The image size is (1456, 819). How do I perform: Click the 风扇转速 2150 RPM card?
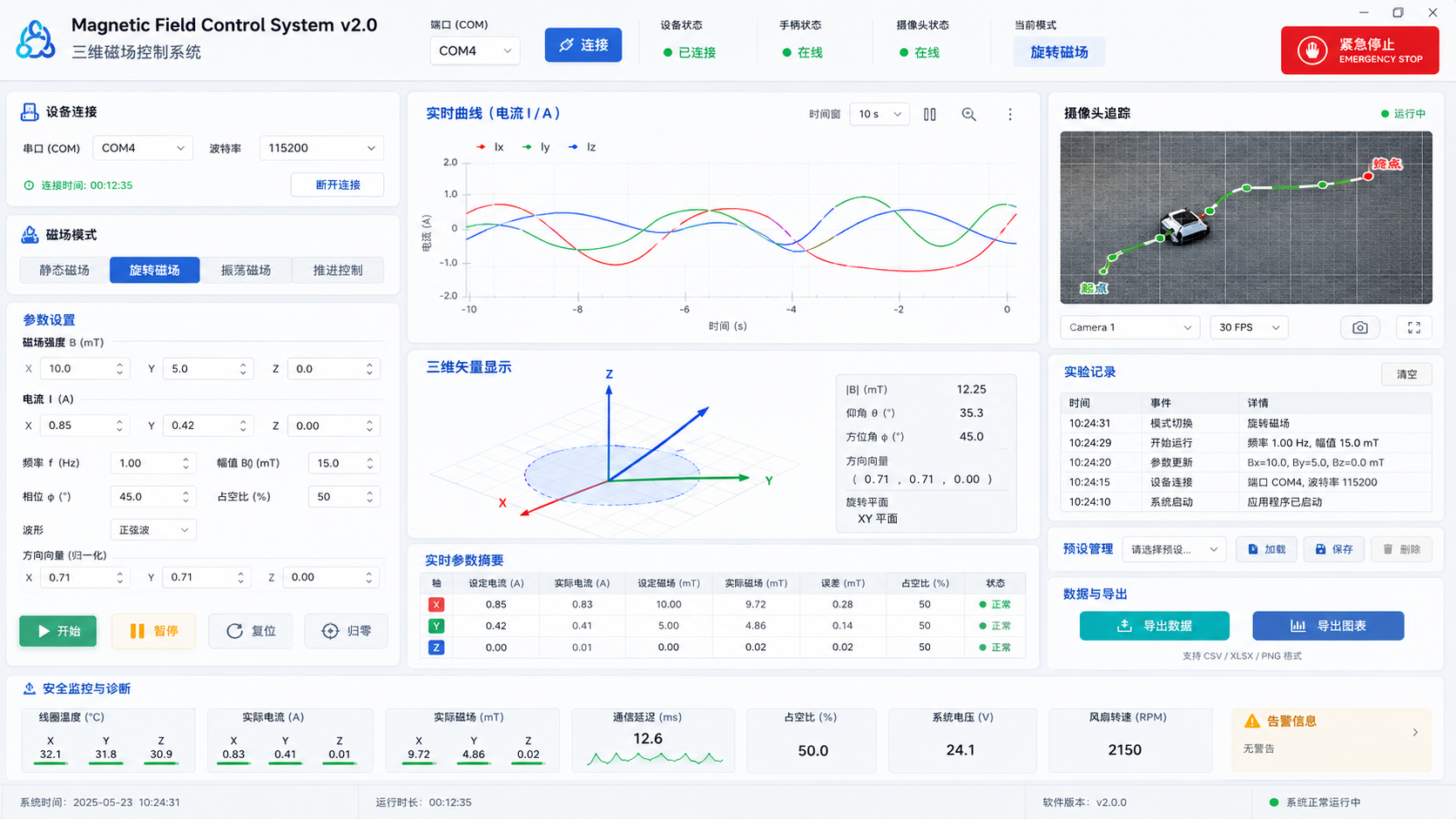tap(1129, 740)
